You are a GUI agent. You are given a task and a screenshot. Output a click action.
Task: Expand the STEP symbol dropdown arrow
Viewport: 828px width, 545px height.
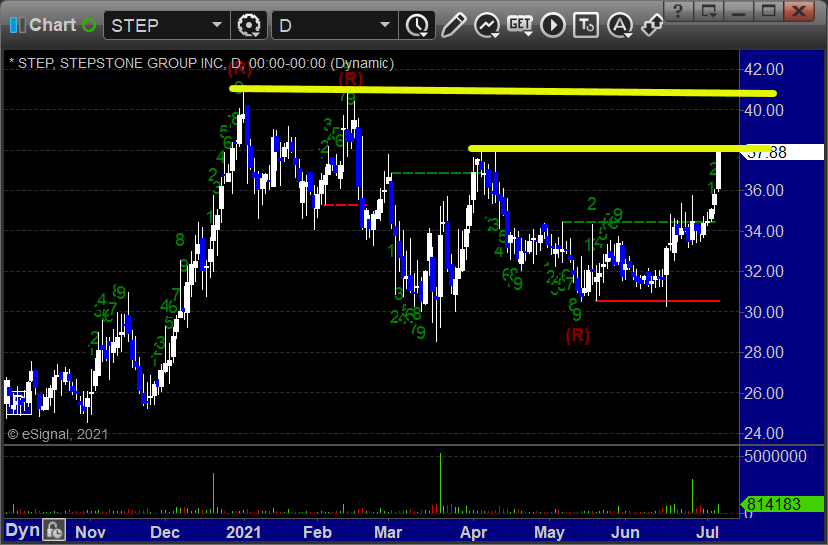click(217, 24)
